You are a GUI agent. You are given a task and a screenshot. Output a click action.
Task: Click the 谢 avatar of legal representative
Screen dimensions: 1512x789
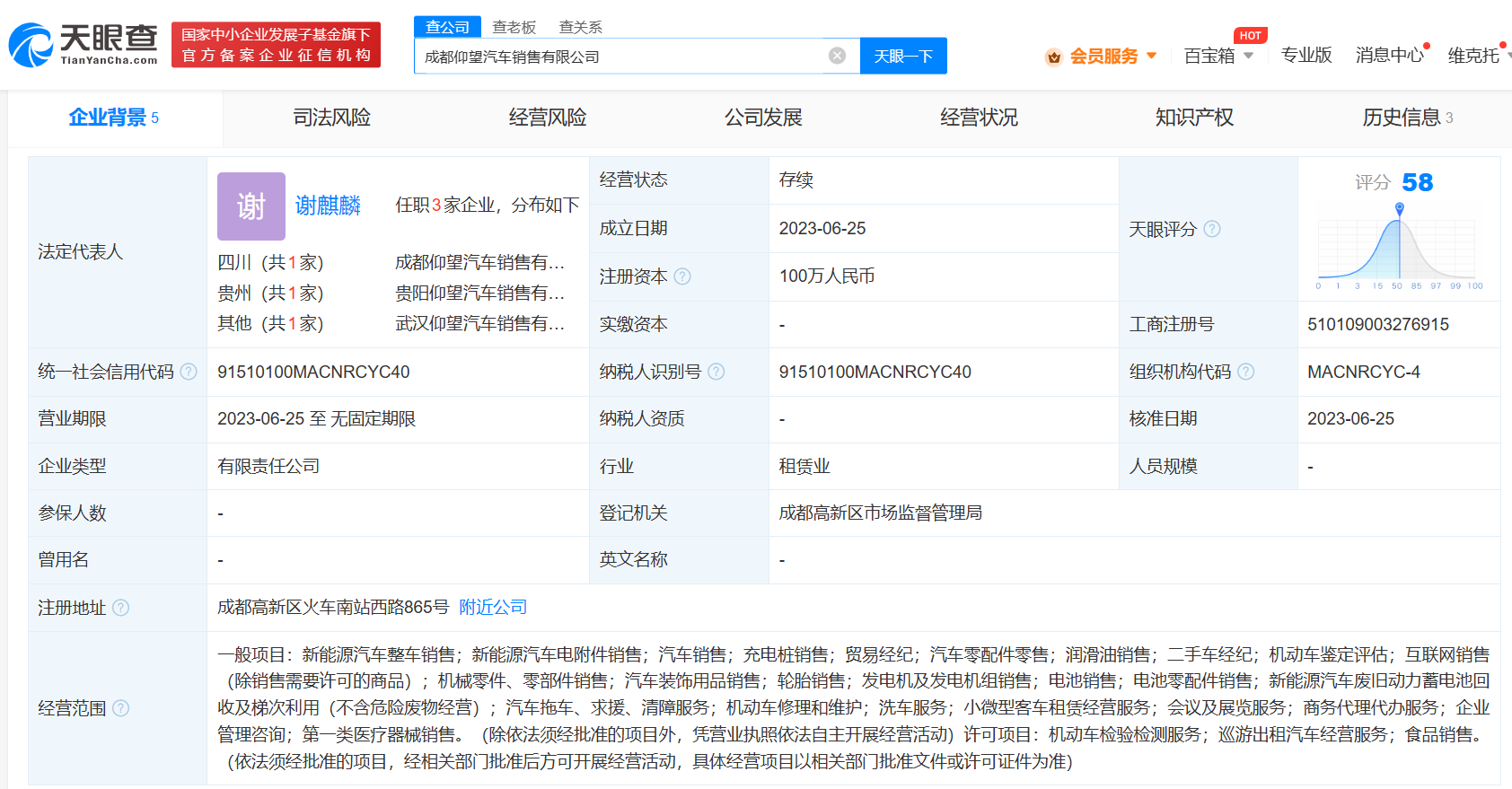[x=251, y=206]
